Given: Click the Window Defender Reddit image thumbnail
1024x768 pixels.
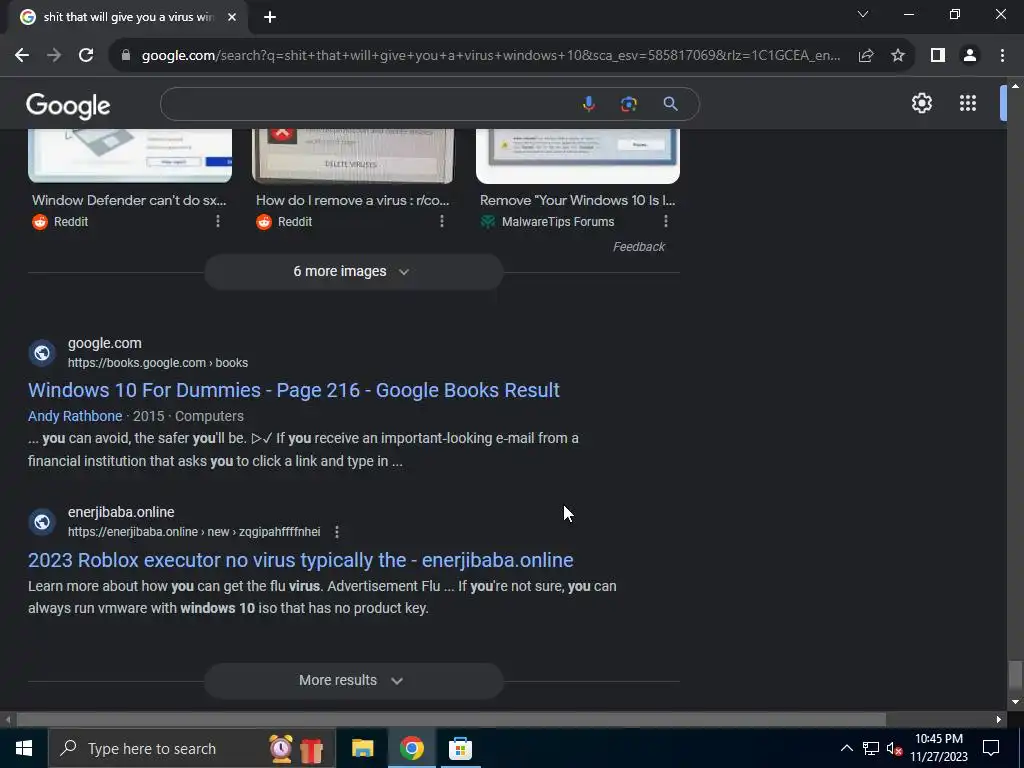Looking at the screenshot, I should [x=130, y=155].
